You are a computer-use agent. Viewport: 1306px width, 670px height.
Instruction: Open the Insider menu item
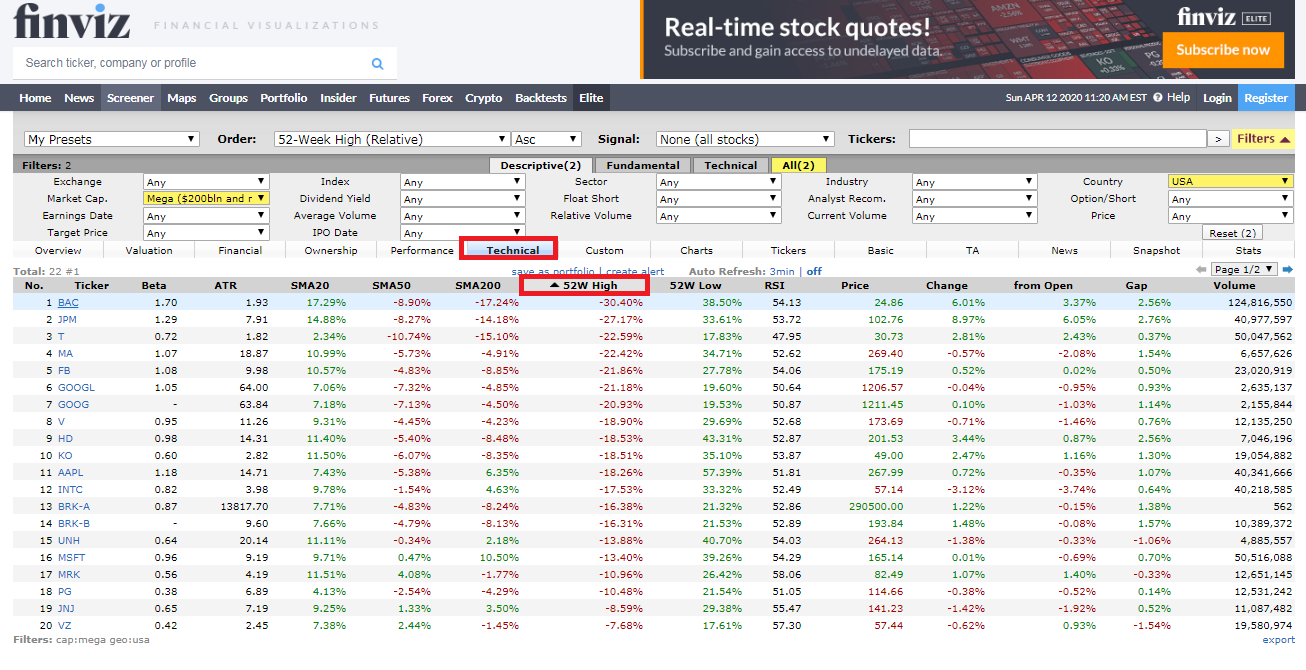338,98
